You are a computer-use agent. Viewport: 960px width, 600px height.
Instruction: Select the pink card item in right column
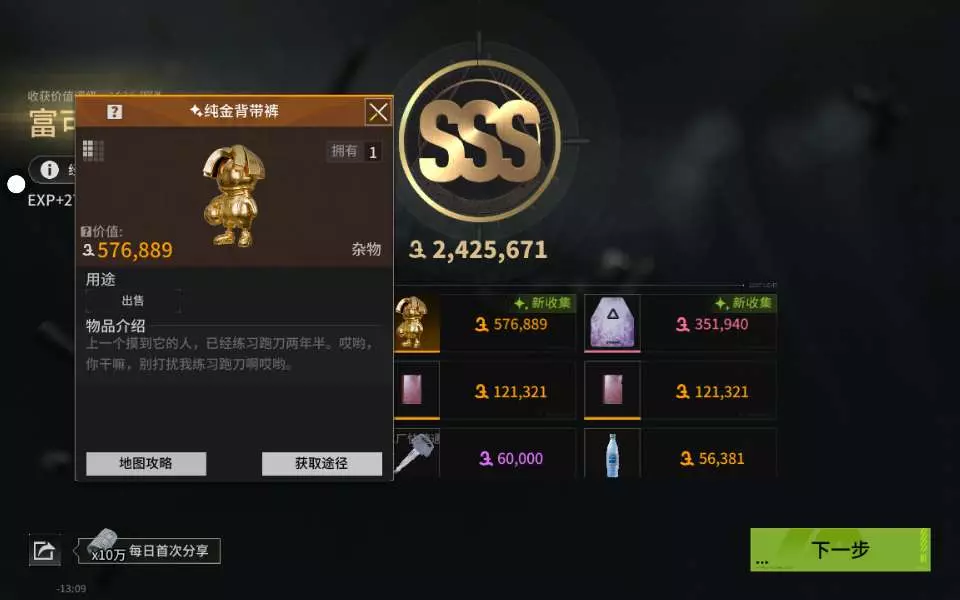coord(612,390)
